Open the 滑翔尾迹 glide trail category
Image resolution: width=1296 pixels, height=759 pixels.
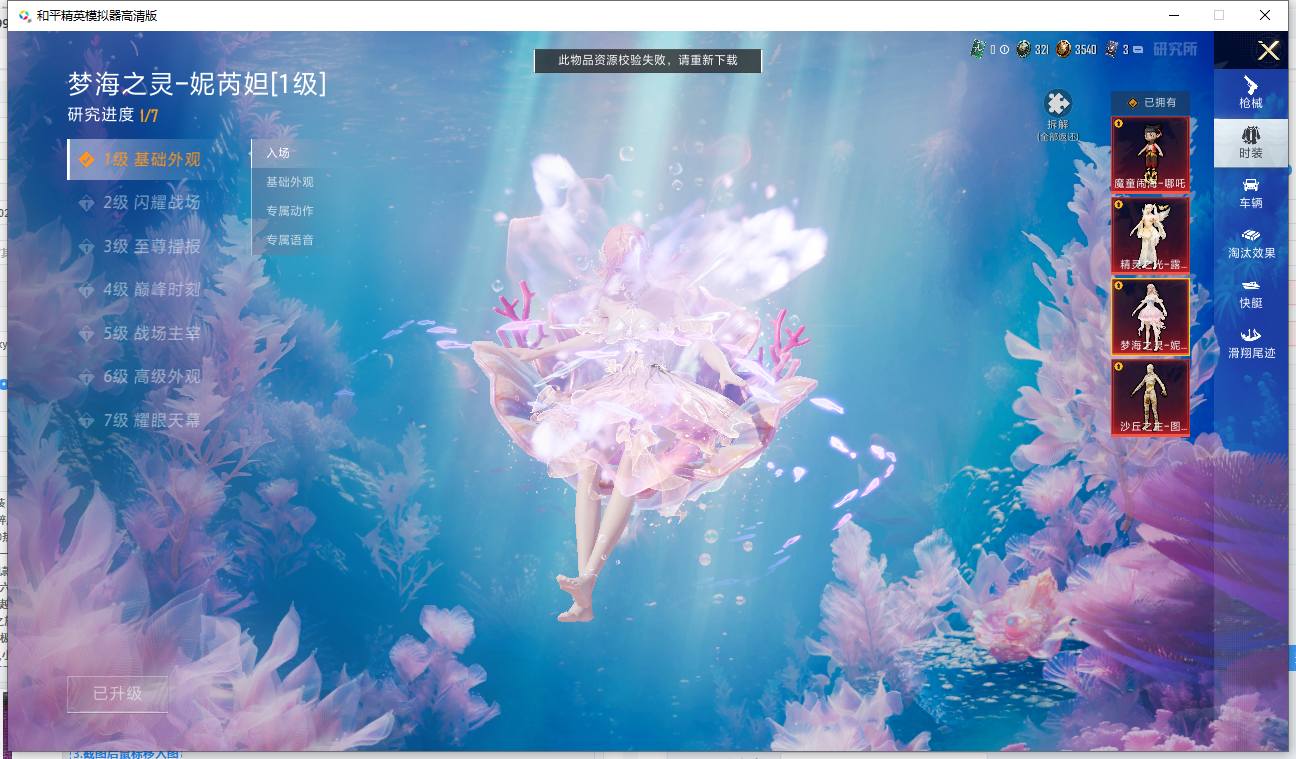[x=1251, y=343]
